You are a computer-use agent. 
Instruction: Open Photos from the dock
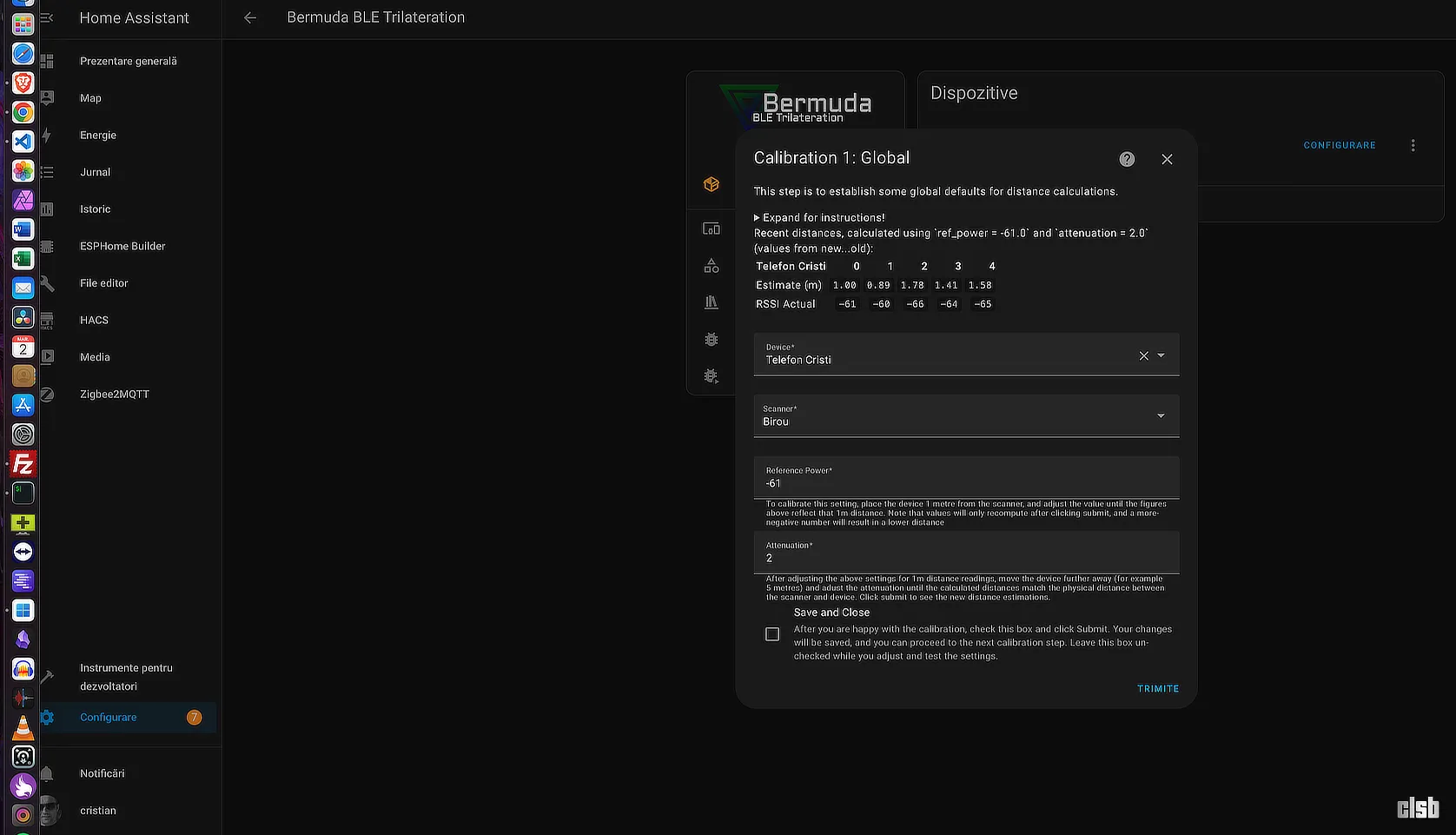click(x=23, y=171)
